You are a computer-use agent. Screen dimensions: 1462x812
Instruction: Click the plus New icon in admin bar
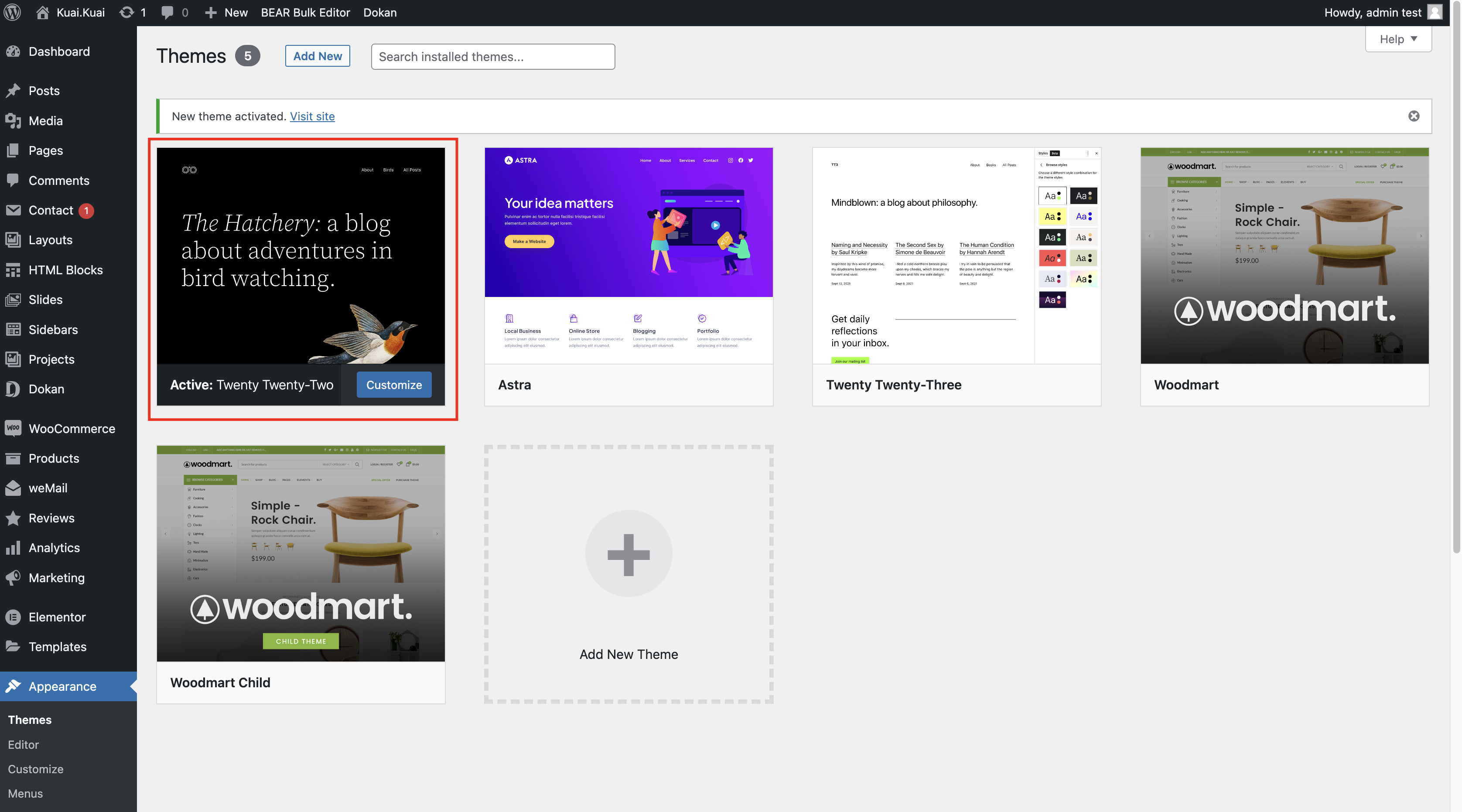click(211, 13)
